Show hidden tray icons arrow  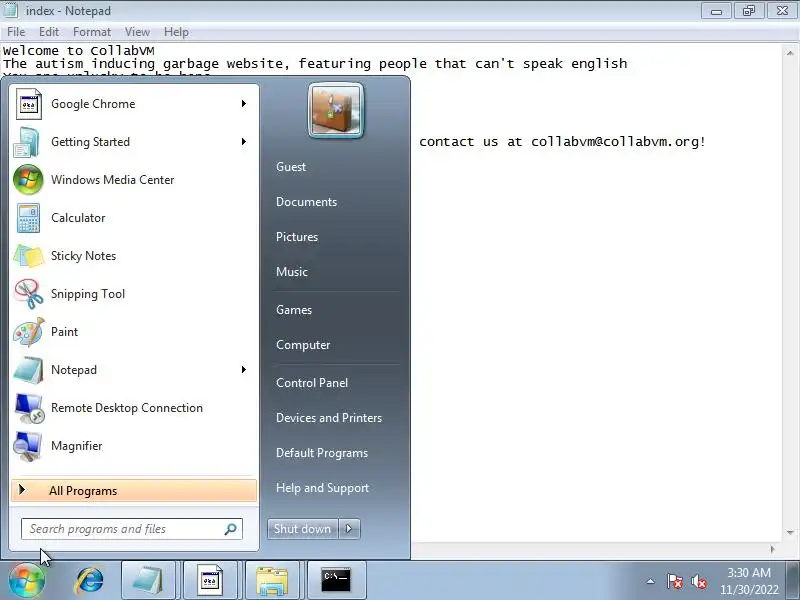651,581
